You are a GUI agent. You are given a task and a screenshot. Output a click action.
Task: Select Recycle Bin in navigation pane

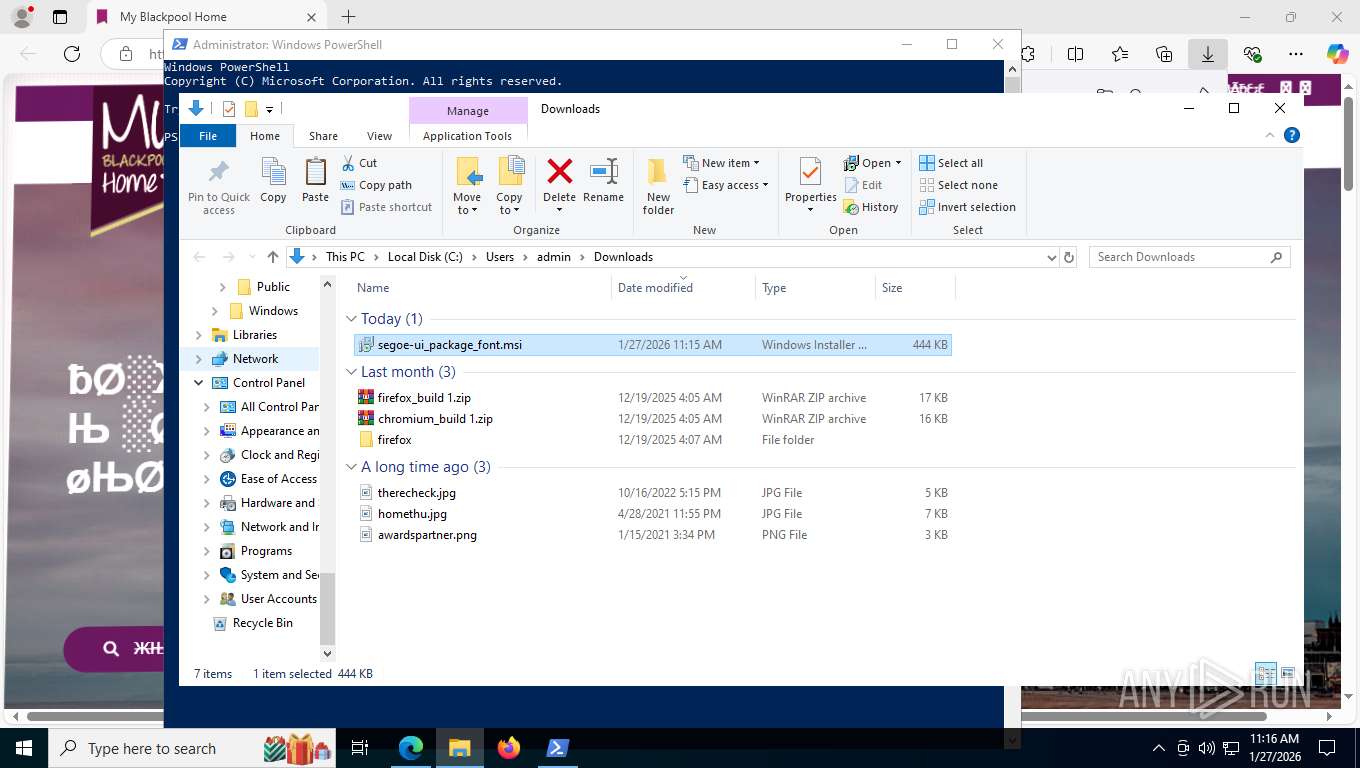[262, 623]
